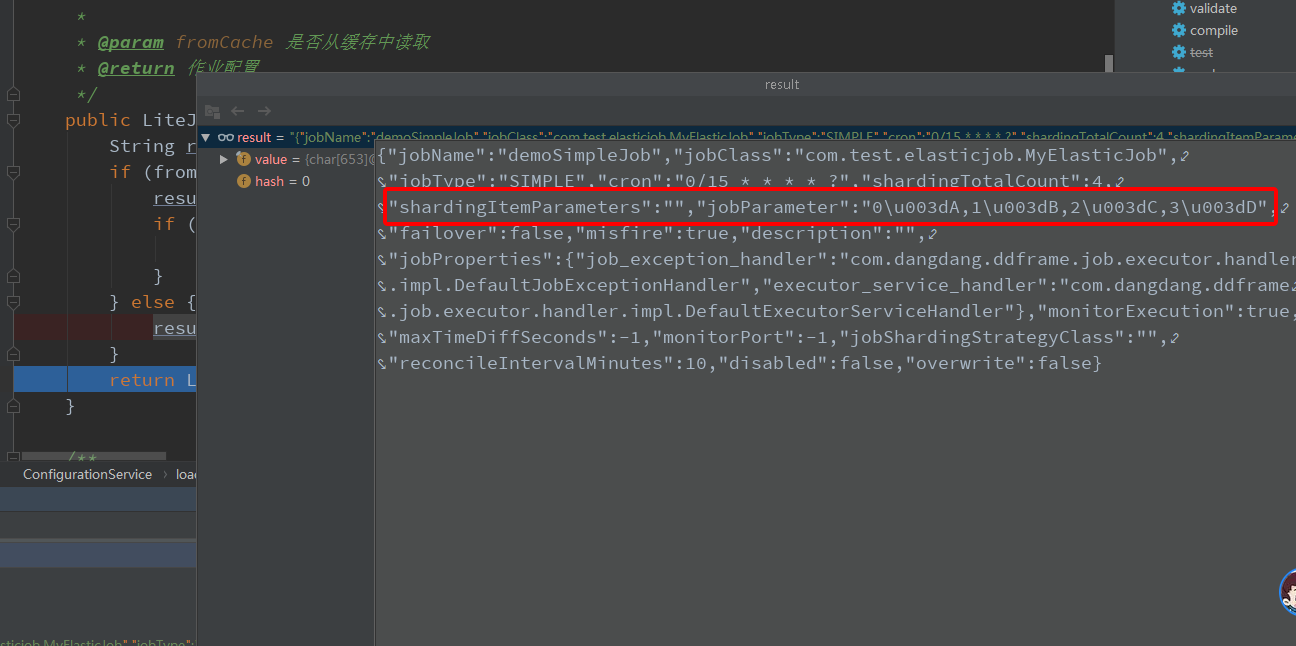Click the editor vertical scrollbar thumb
1296x646 pixels.
pos(1108,63)
